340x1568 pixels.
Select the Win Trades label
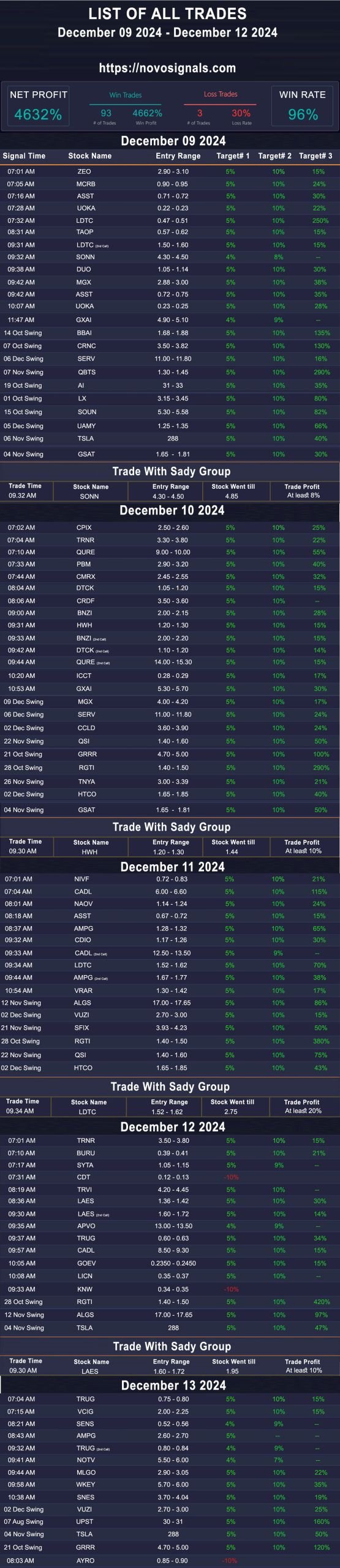126,95
